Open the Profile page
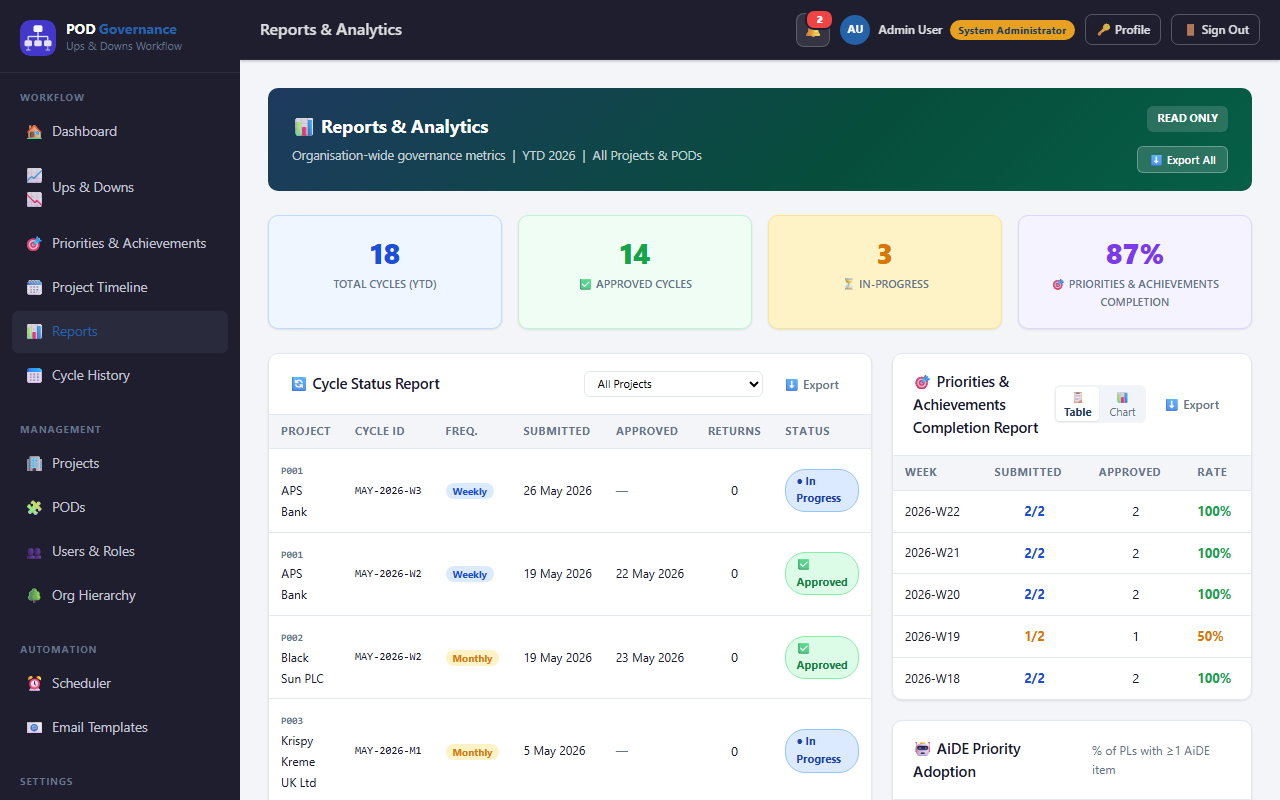1280x800 pixels. tap(1123, 30)
